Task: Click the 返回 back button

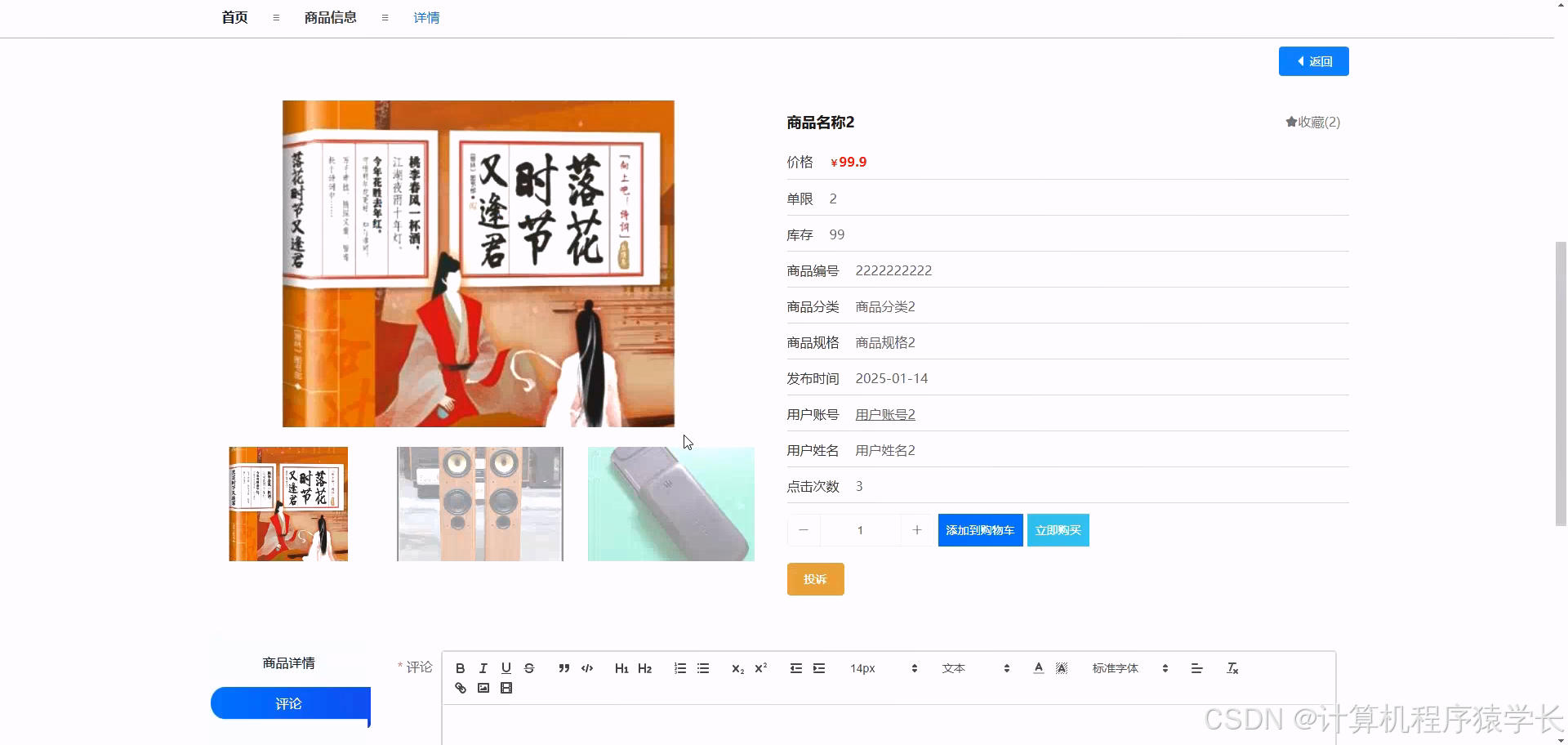Action: pyautogui.click(x=1313, y=61)
